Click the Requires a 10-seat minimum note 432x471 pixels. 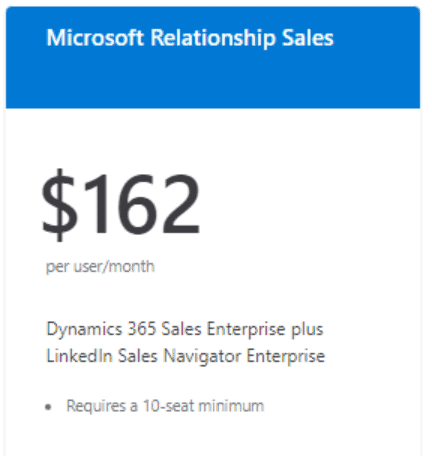click(165, 406)
